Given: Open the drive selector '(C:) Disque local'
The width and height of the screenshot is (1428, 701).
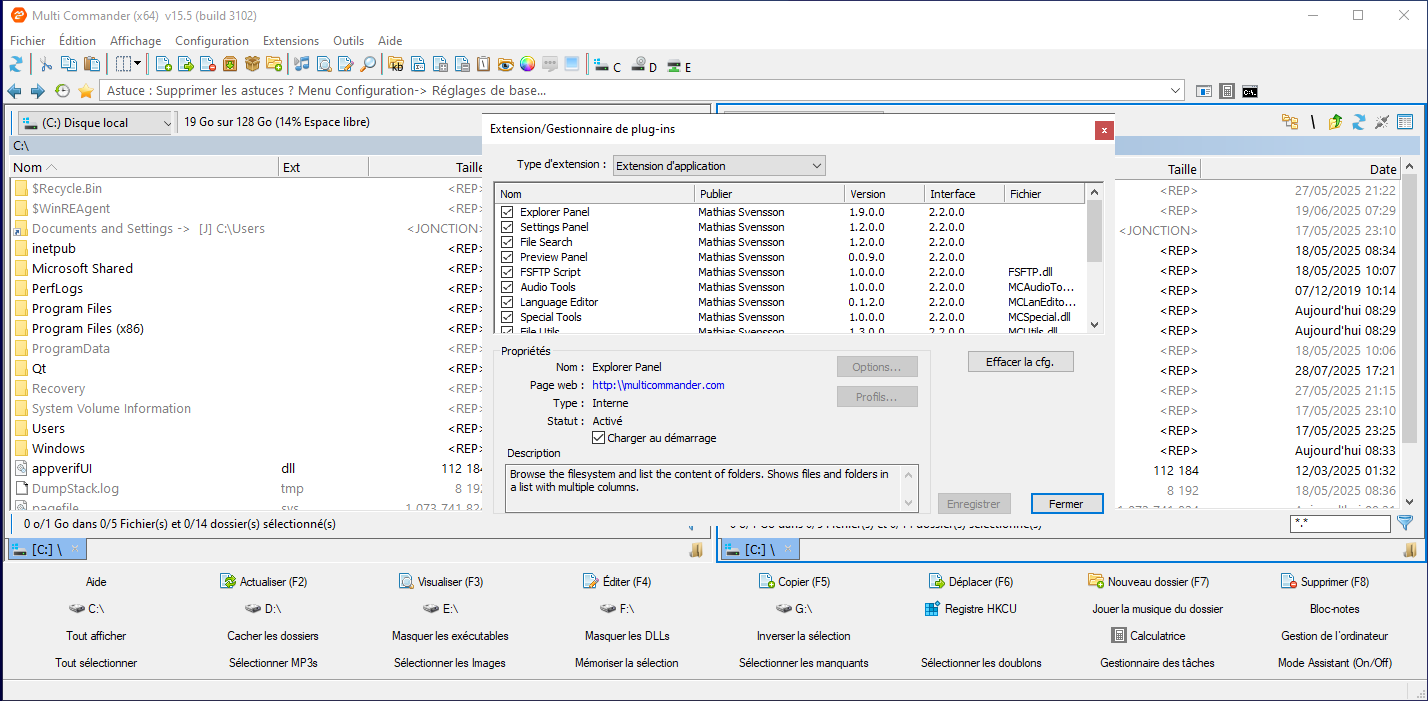Looking at the screenshot, I should point(96,123).
